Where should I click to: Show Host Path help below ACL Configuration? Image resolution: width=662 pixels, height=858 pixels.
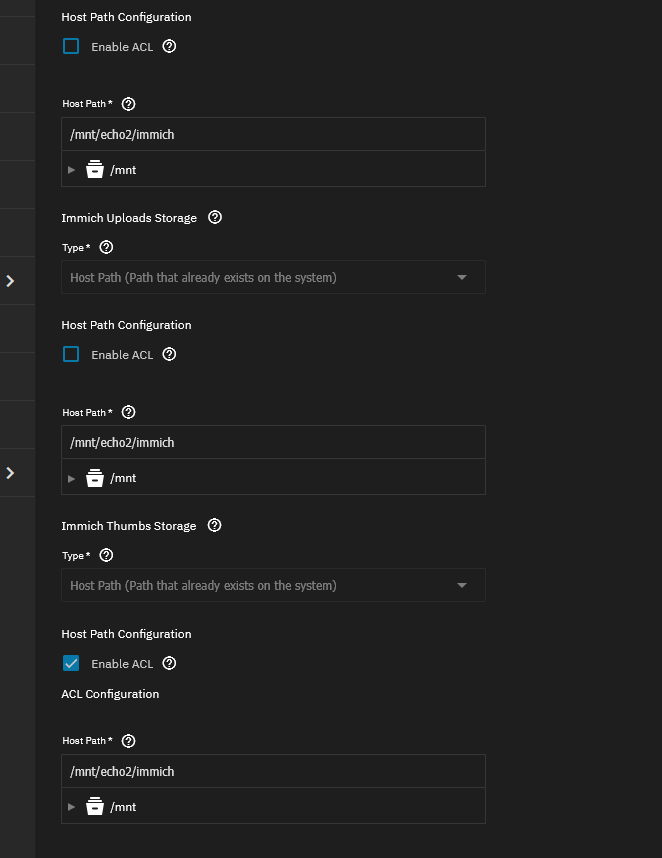tap(128, 741)
